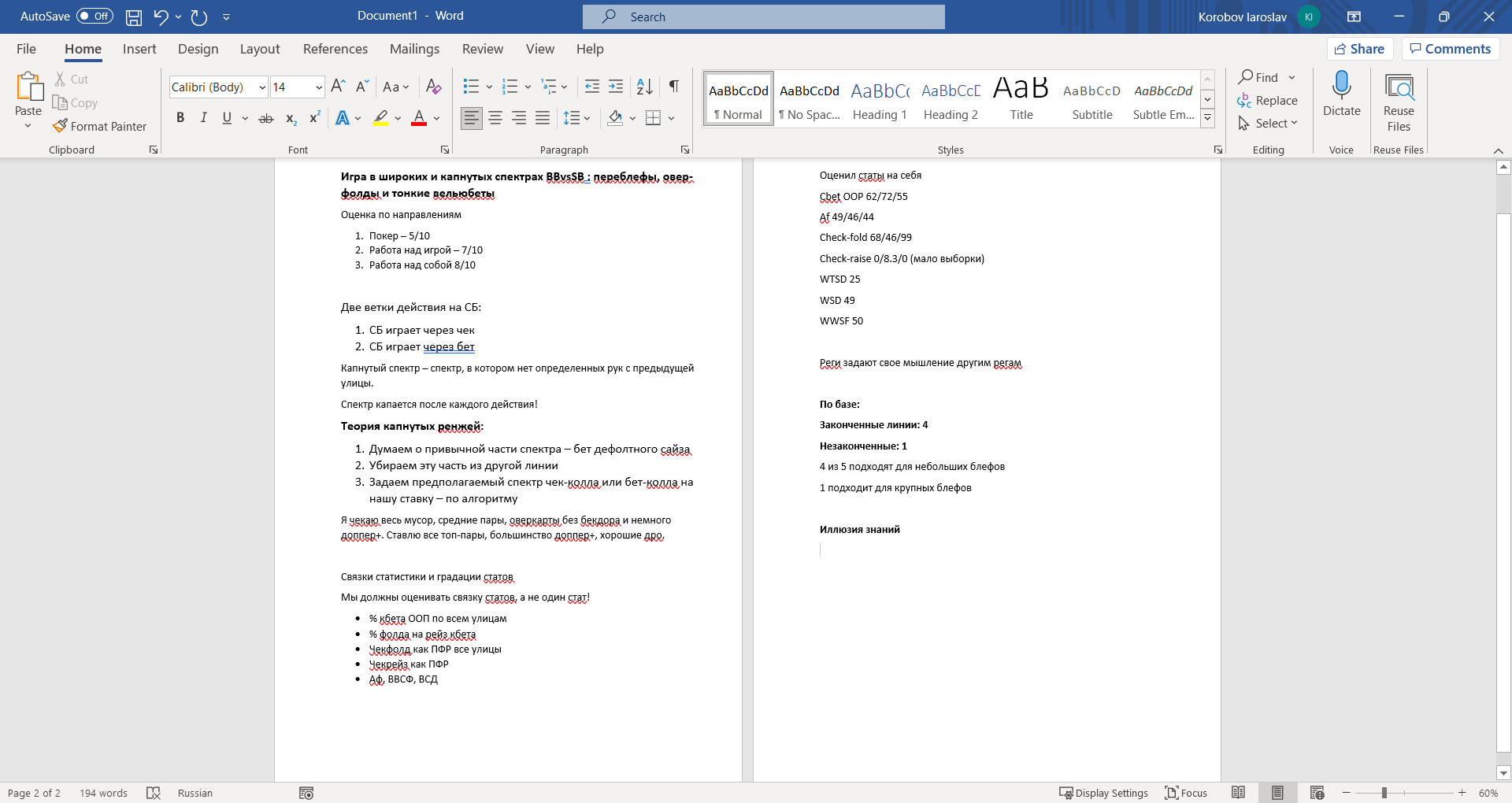Open the Reuse Files pane

pos(1399,102)
